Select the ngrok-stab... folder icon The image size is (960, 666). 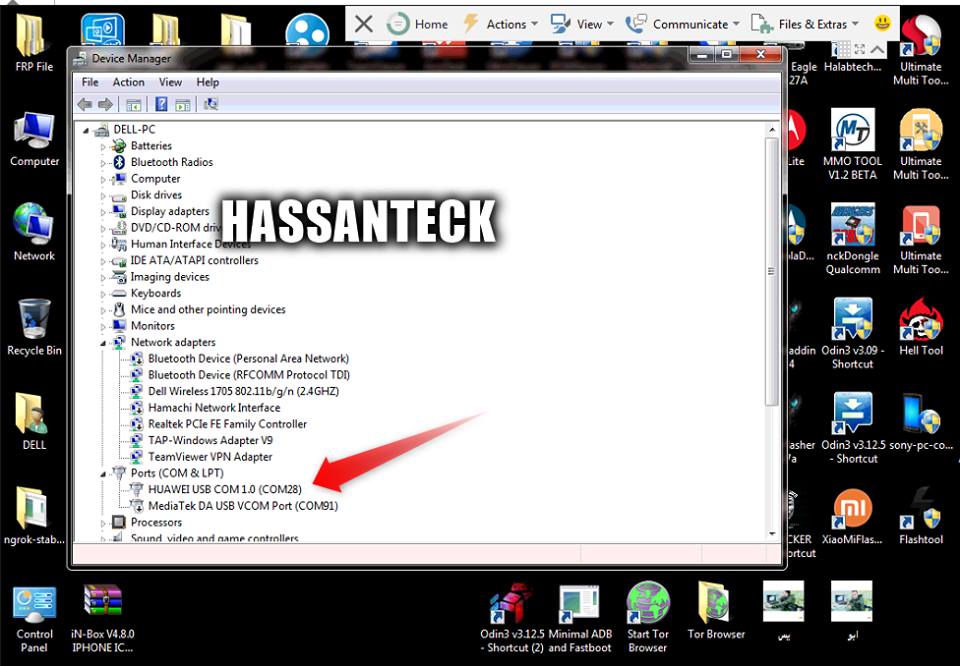(34, 516)
